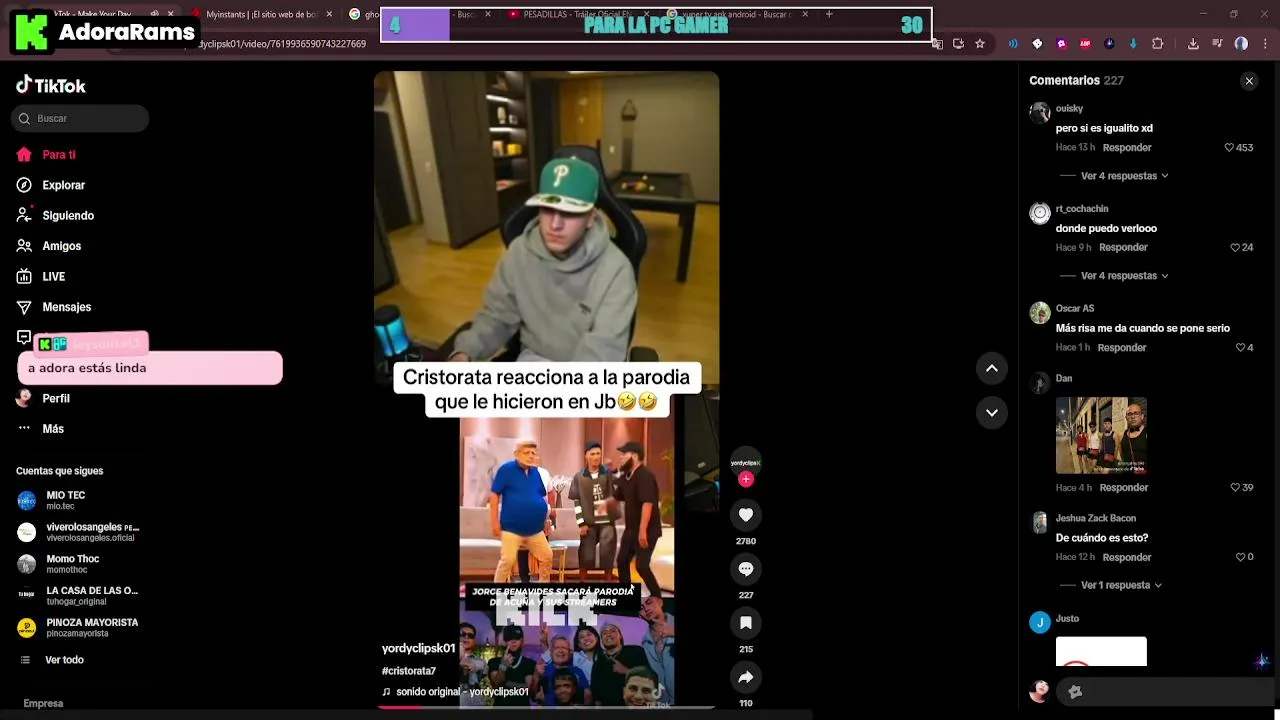Switch to Myinstants browser tab
Screen dimensions: 1280x720
click(261, 15)
